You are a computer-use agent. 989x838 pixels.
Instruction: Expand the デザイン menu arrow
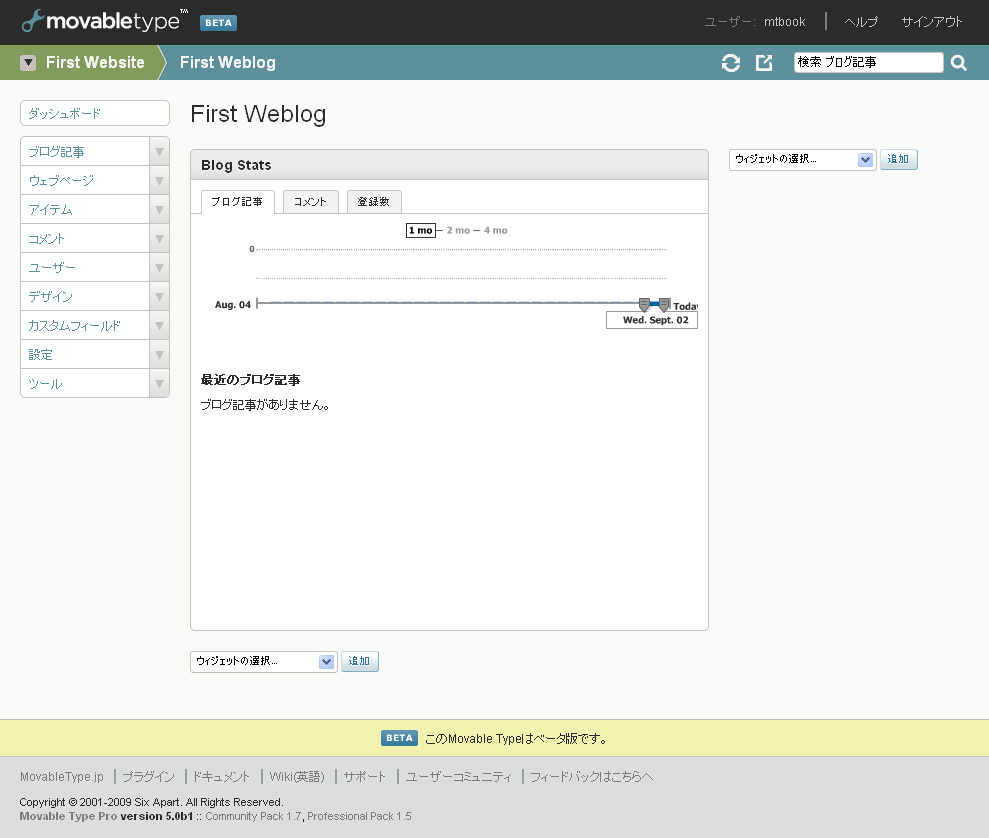[x=160, y=296]
